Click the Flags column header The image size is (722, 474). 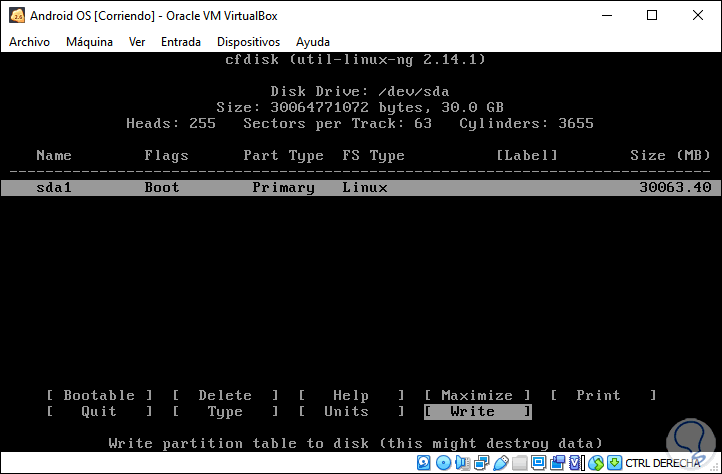pos(166,156)
